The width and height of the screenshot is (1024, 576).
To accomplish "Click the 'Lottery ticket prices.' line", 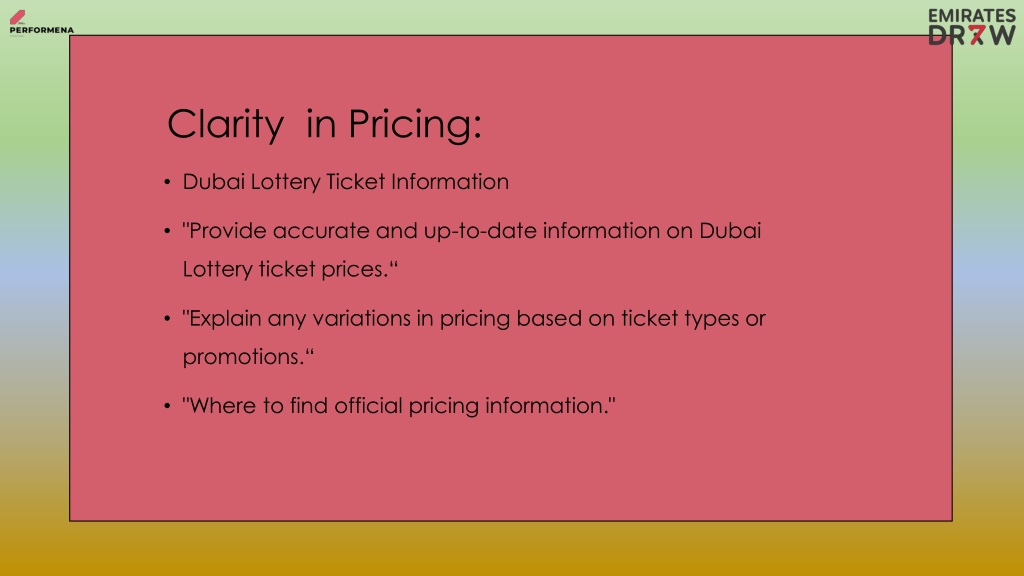I will [x=290, y=269].
